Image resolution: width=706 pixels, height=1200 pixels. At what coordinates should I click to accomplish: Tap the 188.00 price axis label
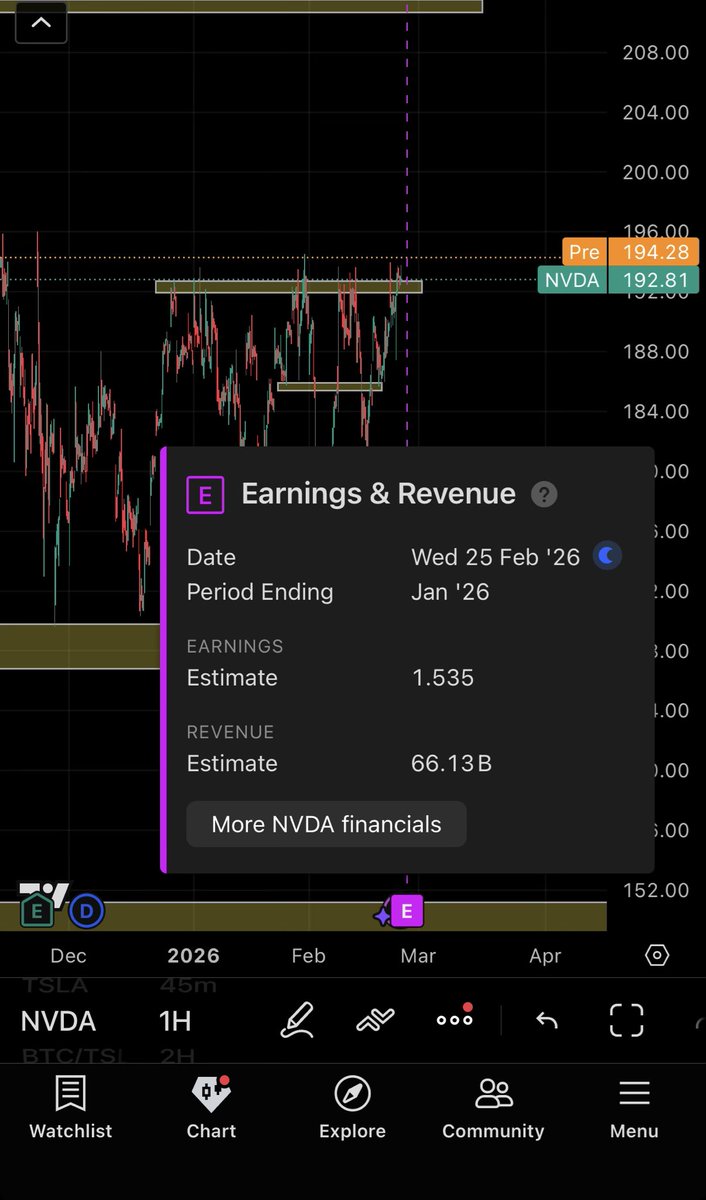pyautogui.click(x=656, y=352)
